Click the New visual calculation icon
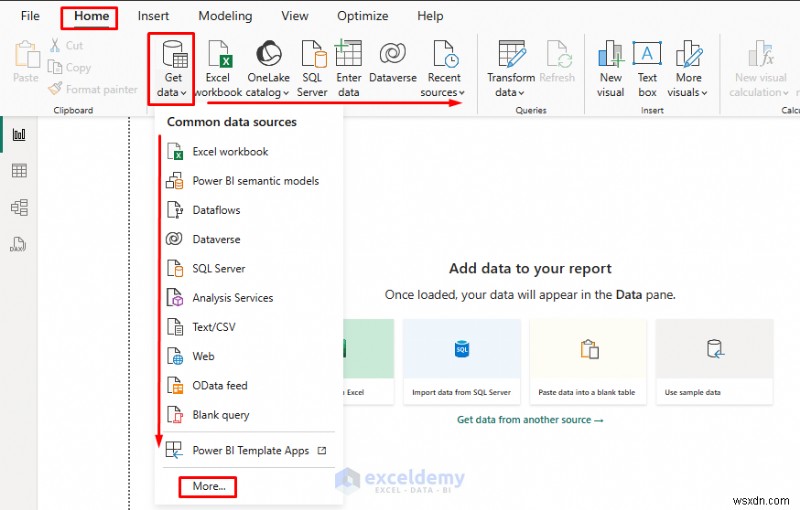Image resolution: width=800 pixels, height=510 pixels. point(761,54)
